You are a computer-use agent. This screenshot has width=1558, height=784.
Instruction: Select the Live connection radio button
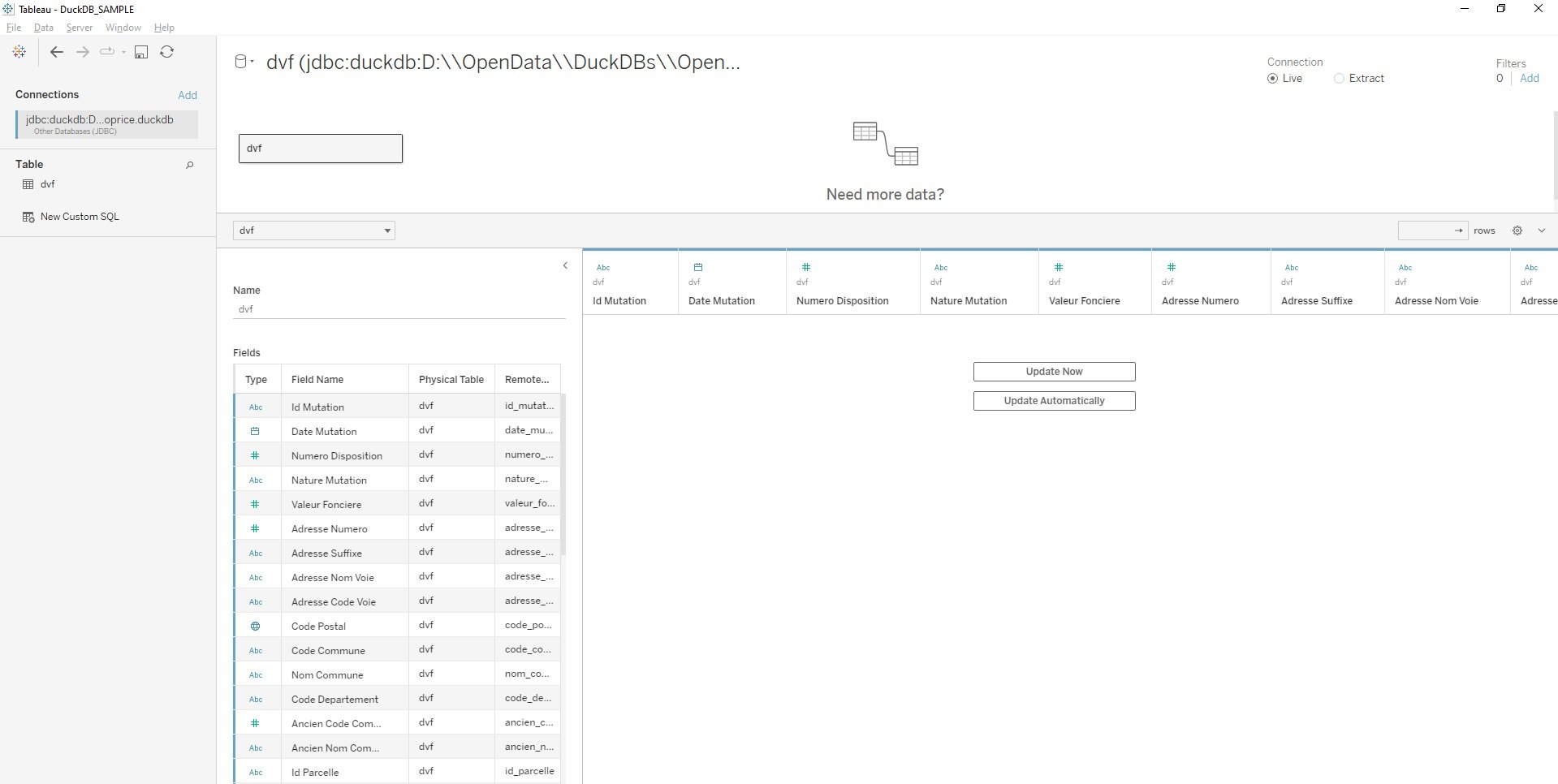[1272, 79]
